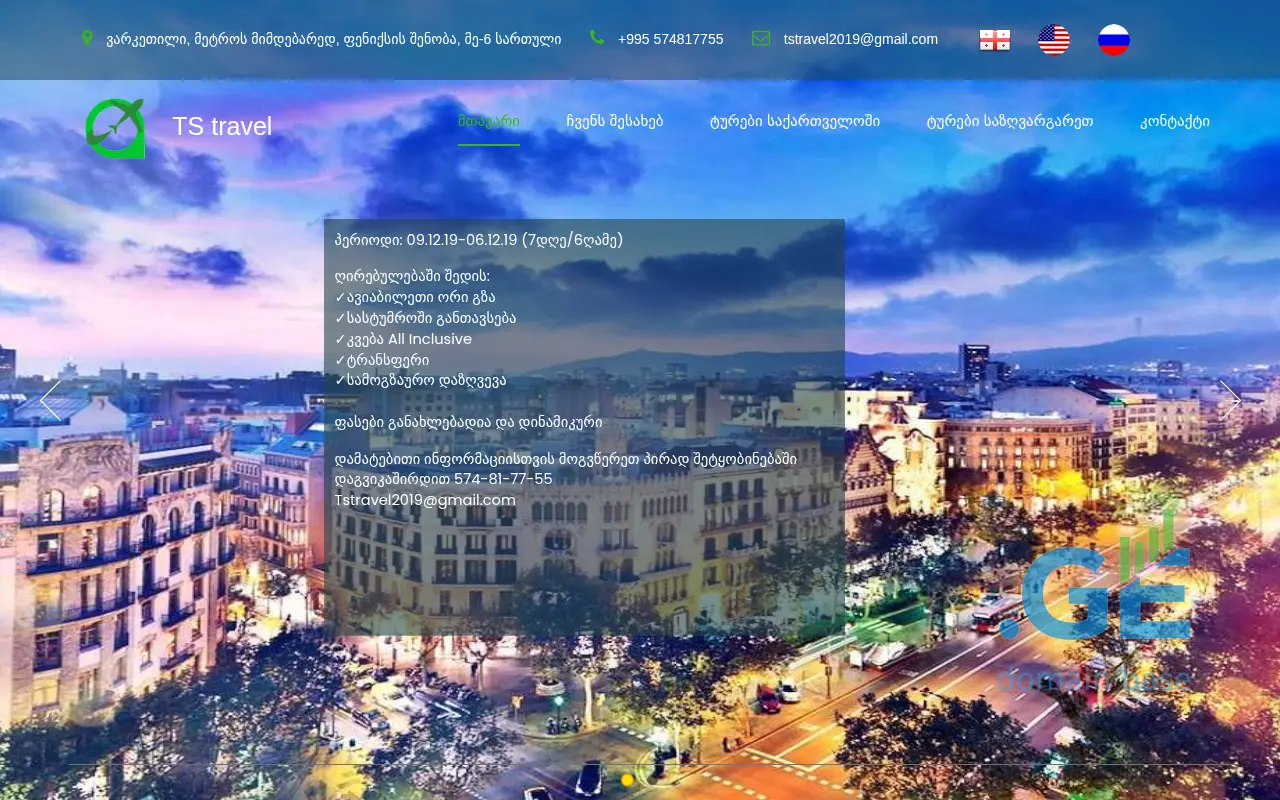Image resolution: width=1280 pixels, height=800 pixels.
Task: Click the tstravel2019@gmail.com header link
Action: 860,39
